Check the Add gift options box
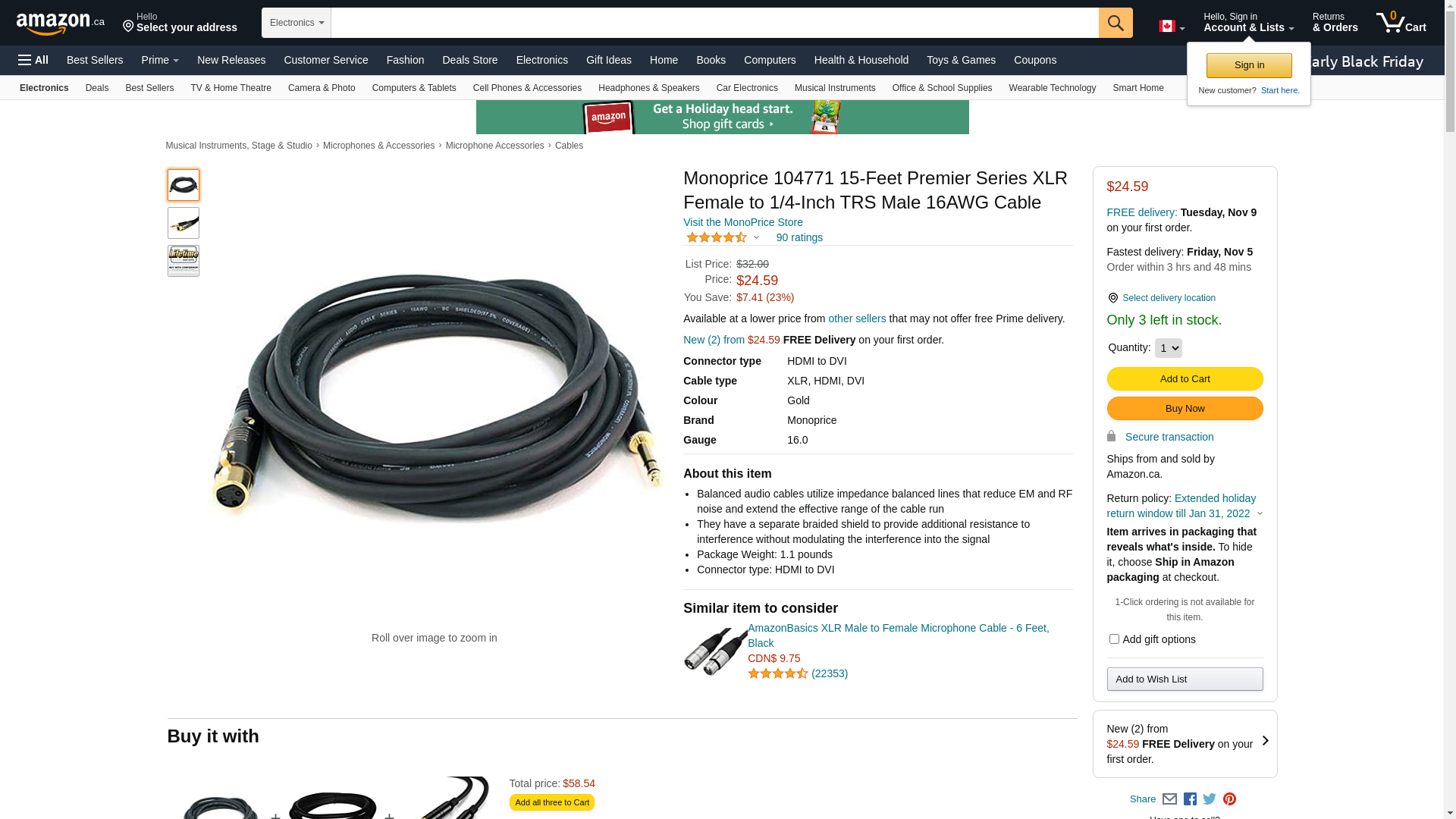This screenshot has height=819, width=1456. [1114, 639]
